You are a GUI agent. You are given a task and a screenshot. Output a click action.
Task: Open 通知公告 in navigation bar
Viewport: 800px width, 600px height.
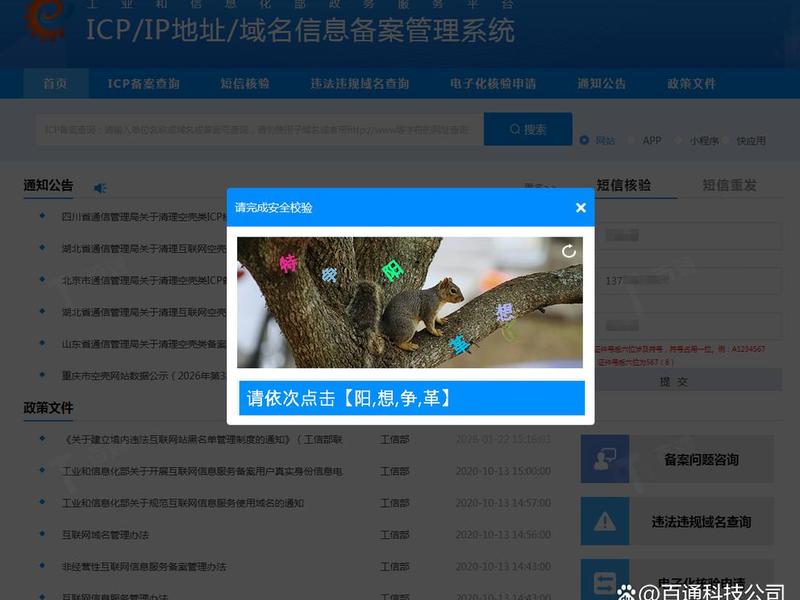click(602, 84)
